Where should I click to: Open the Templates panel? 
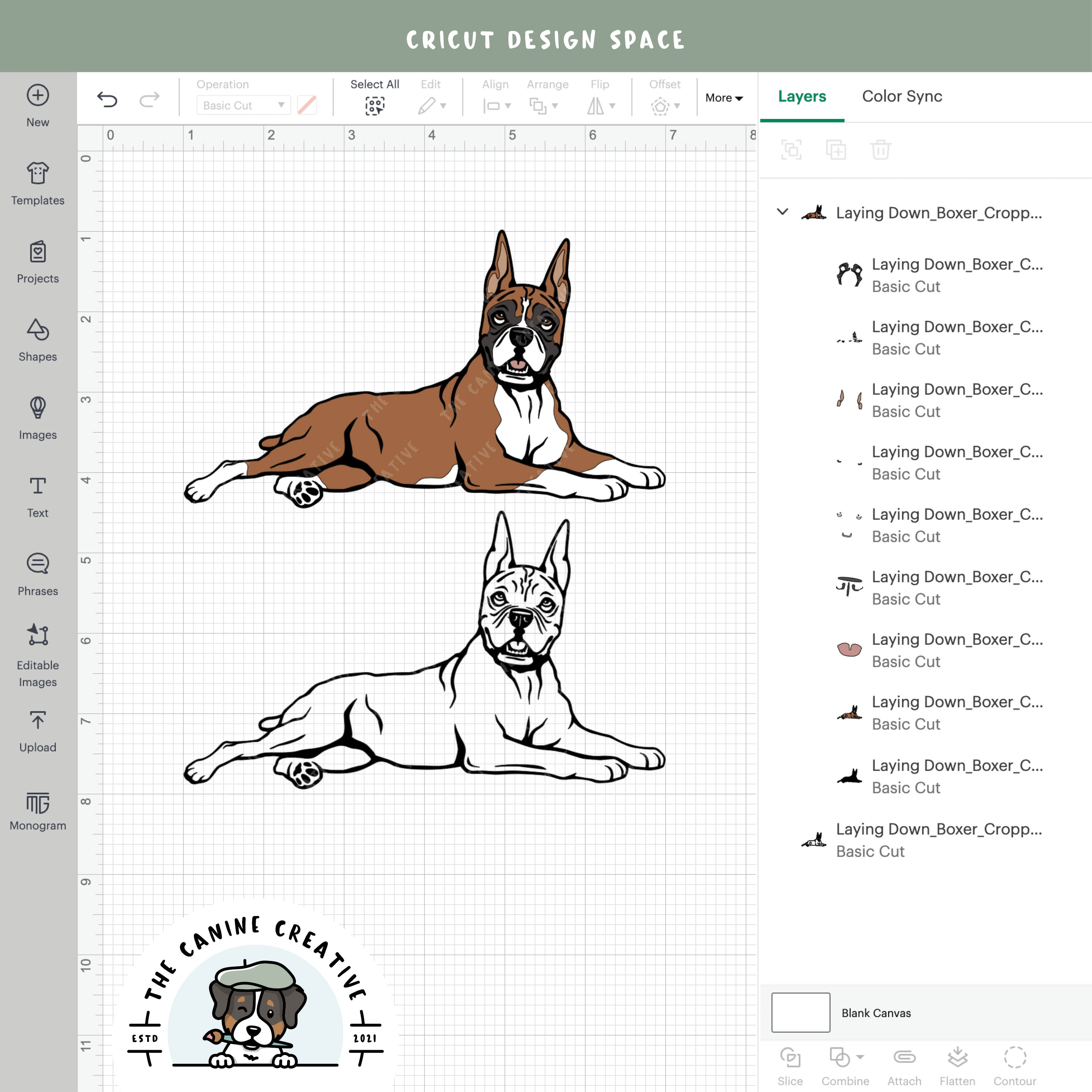[x=37, y=184]
